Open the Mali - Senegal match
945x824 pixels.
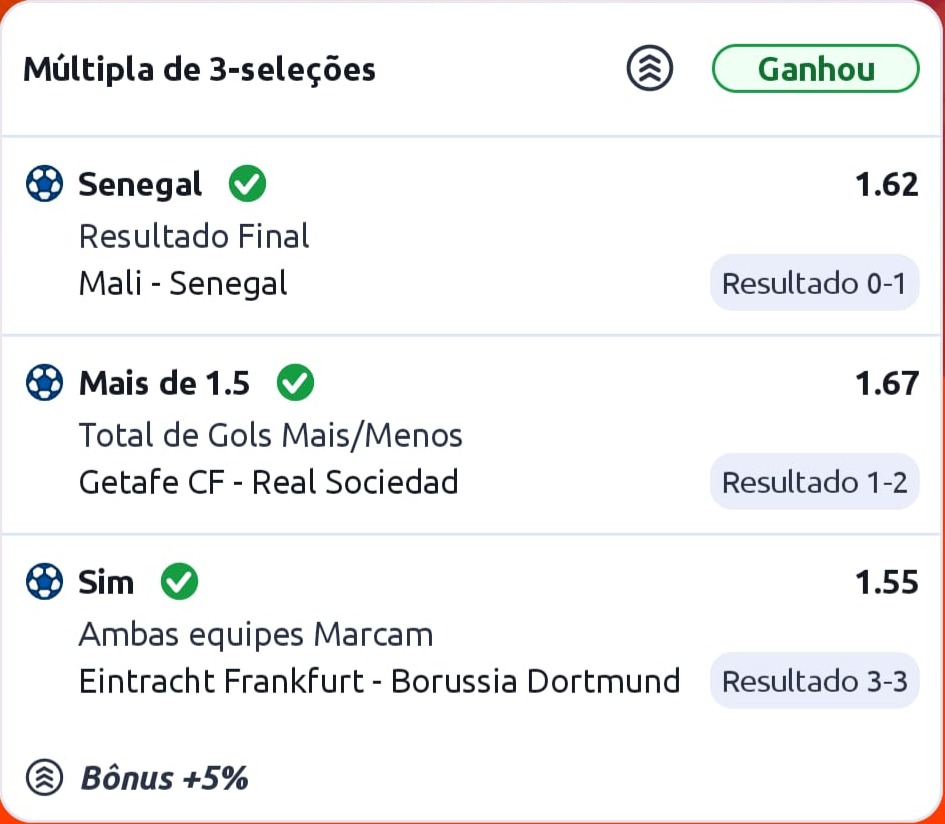(x=183, y=284)
